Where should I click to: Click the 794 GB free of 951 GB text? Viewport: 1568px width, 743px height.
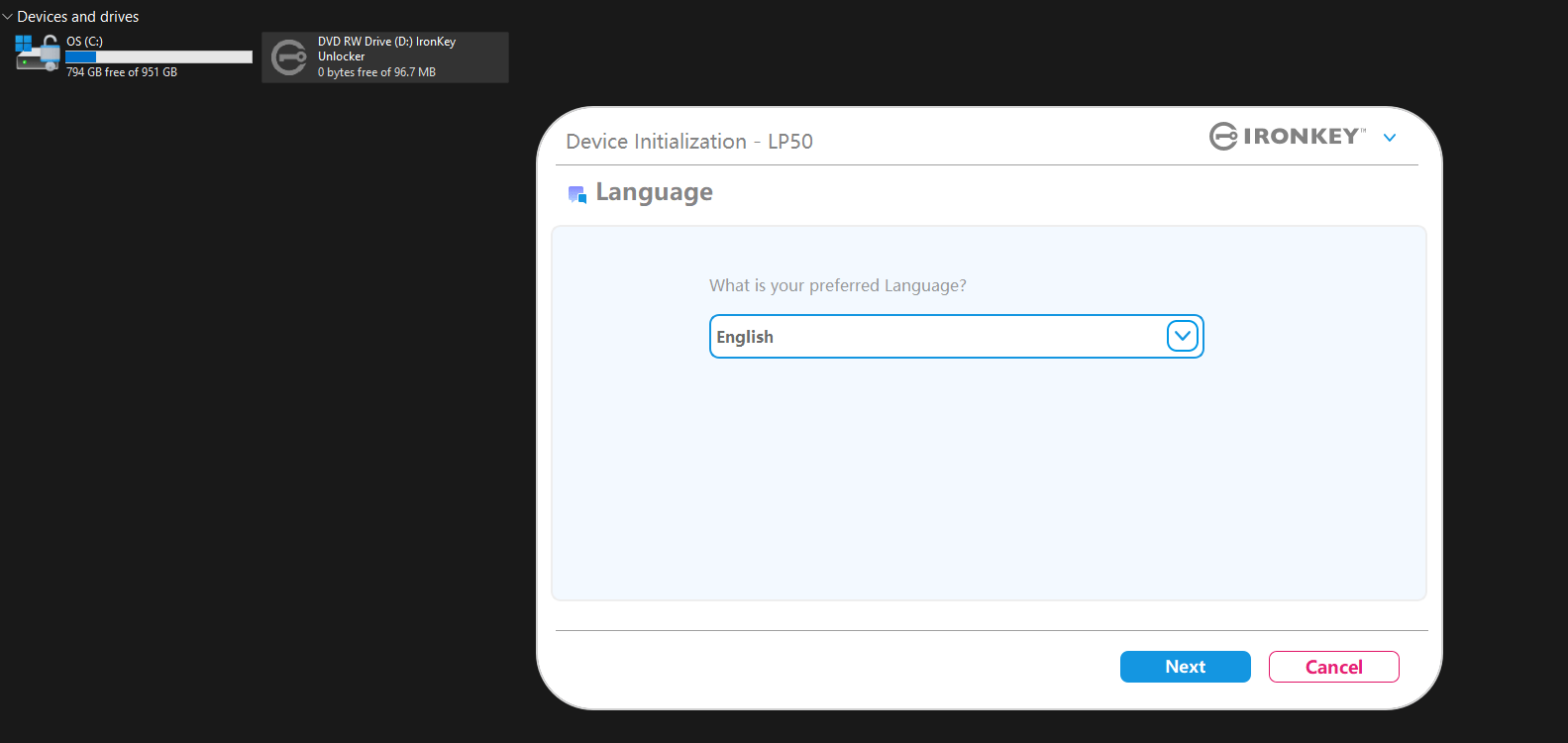click(x=122, y=72)
